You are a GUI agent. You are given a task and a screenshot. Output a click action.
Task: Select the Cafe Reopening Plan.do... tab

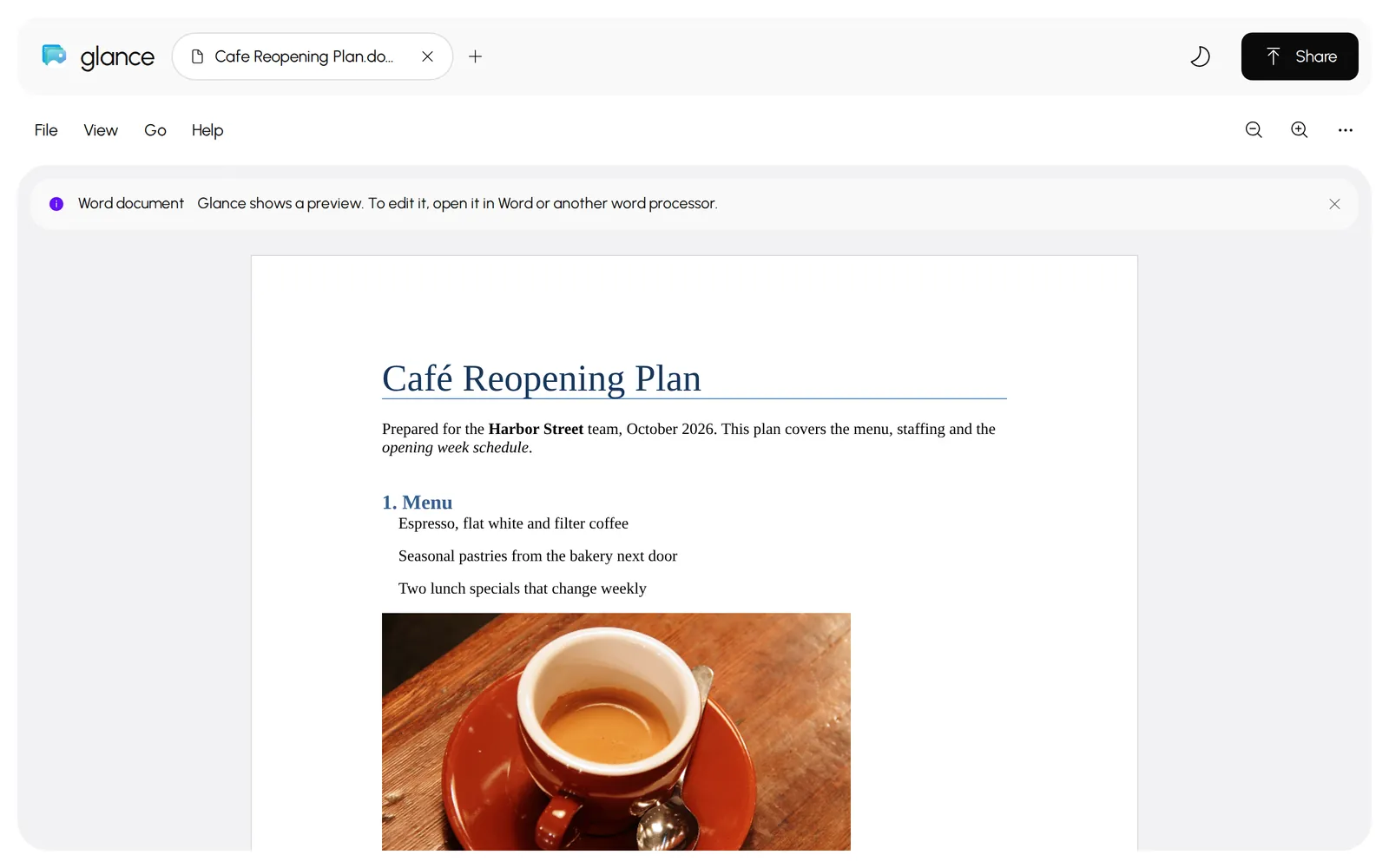coord(313,56)
